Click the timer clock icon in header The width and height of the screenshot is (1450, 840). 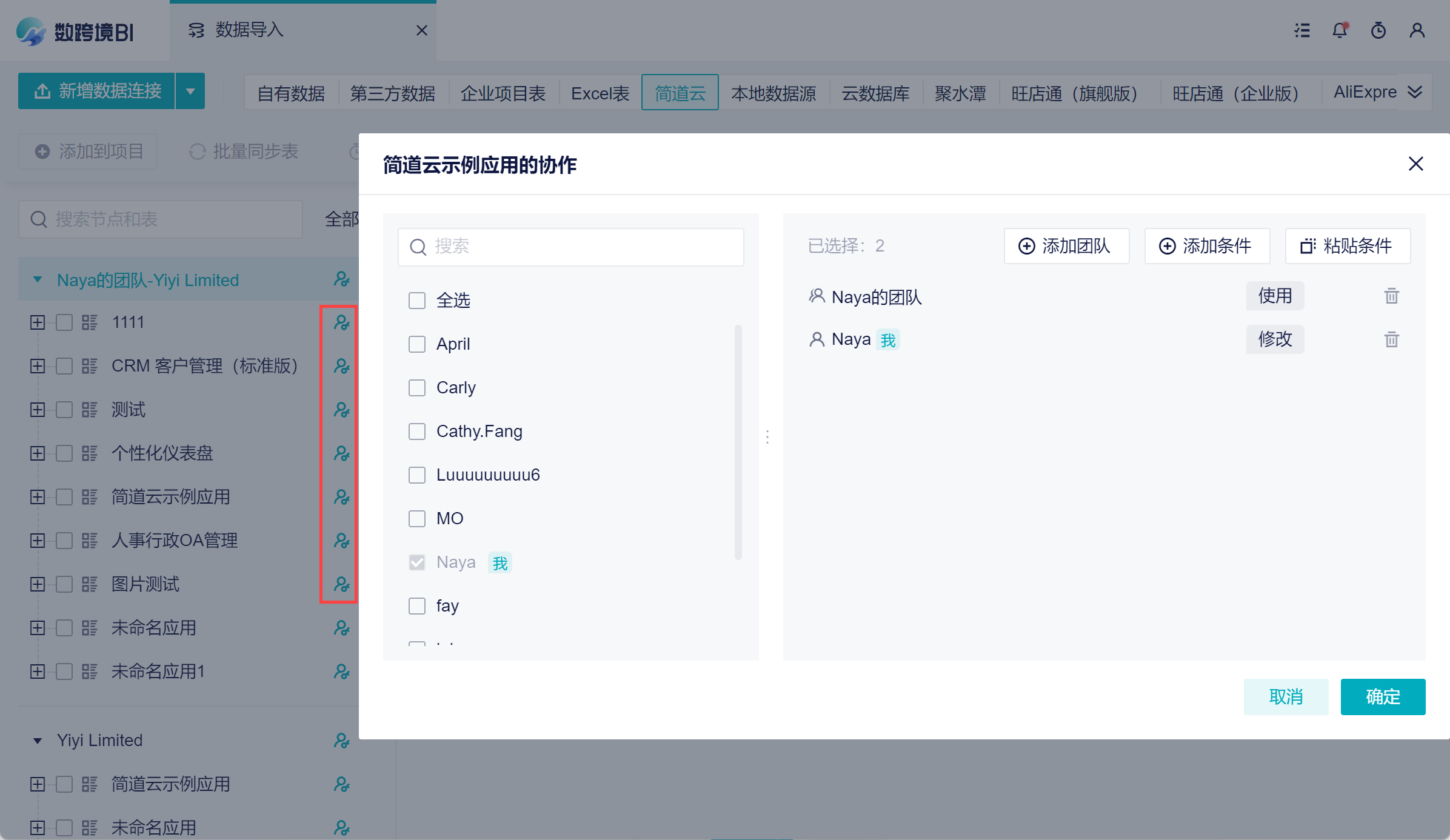1378,30
